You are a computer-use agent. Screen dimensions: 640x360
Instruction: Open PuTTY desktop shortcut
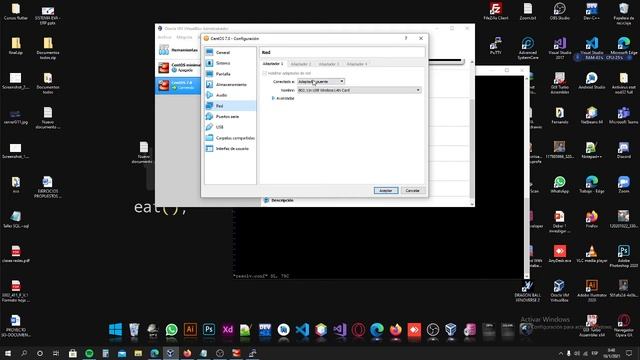[496, 46]
